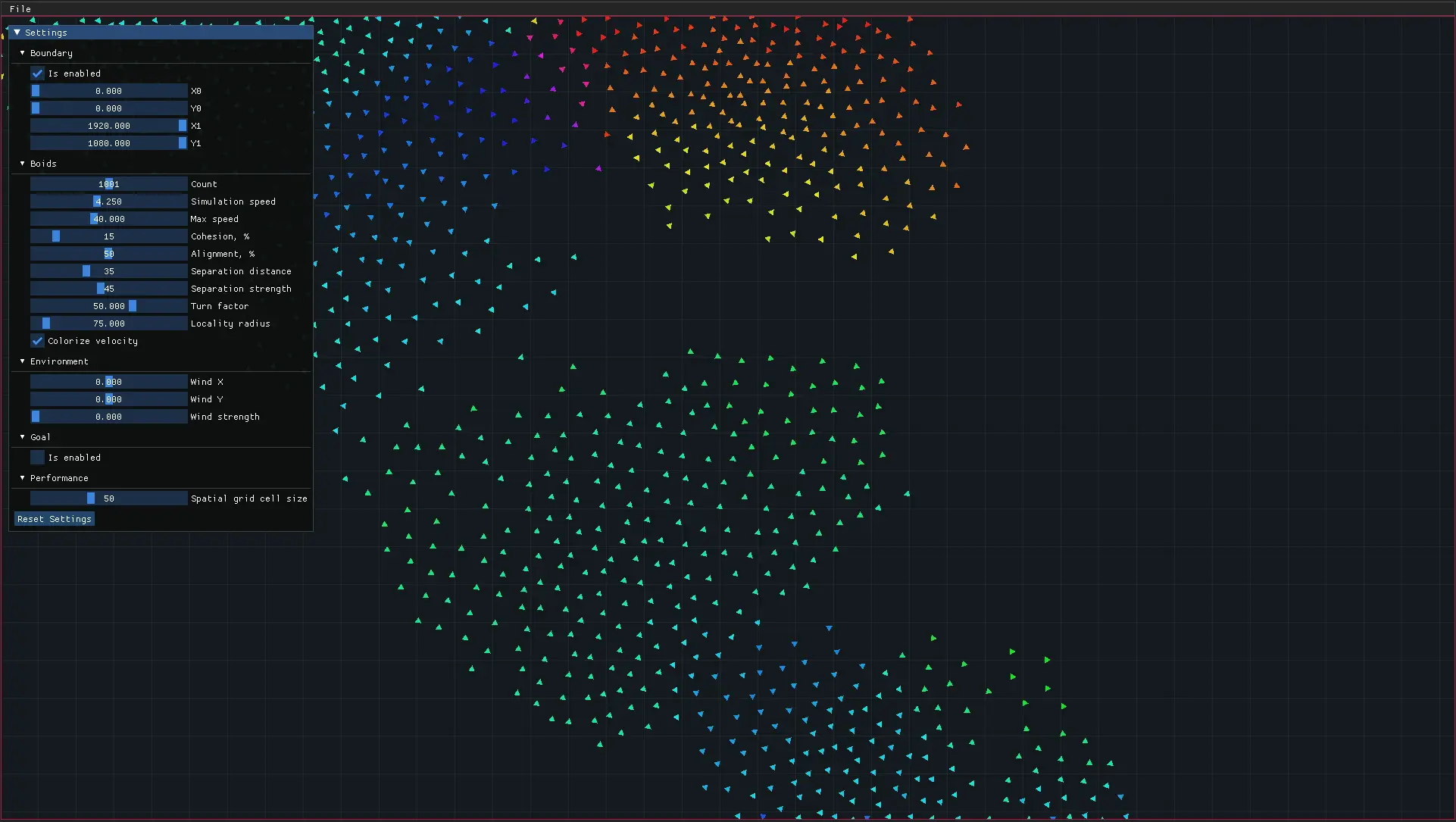This screenshot has height=822, width=1456.
Task: Uncheck Colorize velocity
Action: click(37, 341)
